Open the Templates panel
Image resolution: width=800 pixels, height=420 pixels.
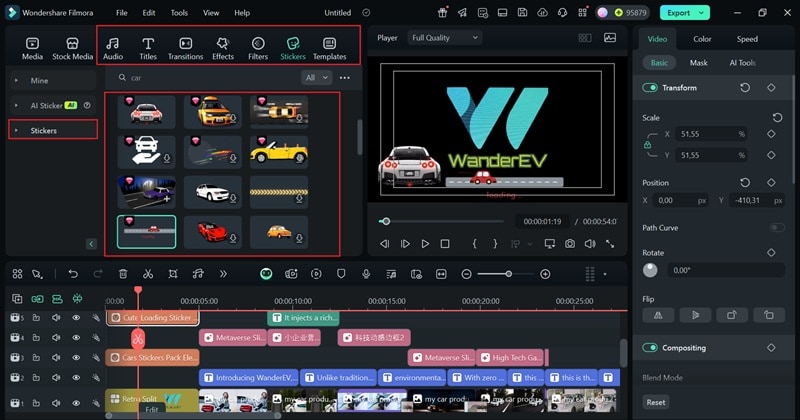[330, 48]
